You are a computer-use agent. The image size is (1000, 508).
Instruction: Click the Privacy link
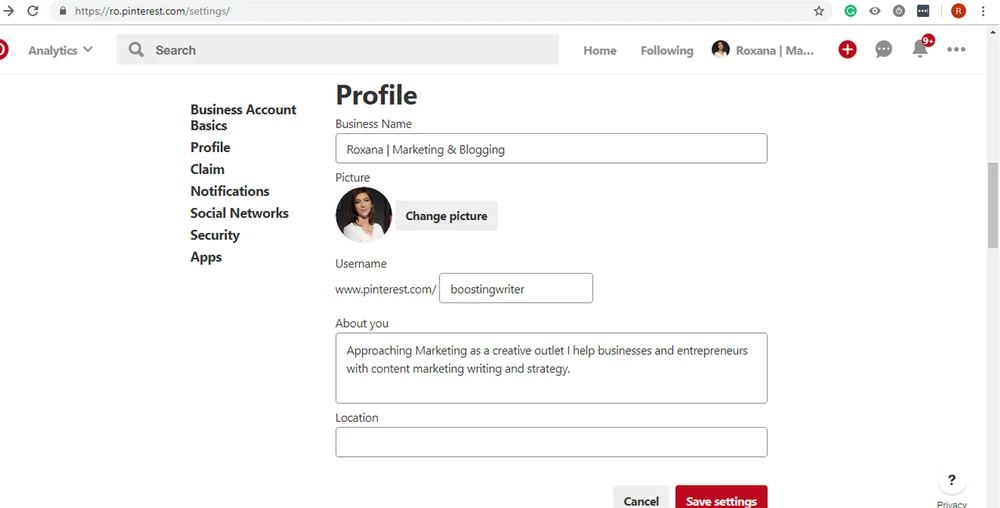pos(952,504)
